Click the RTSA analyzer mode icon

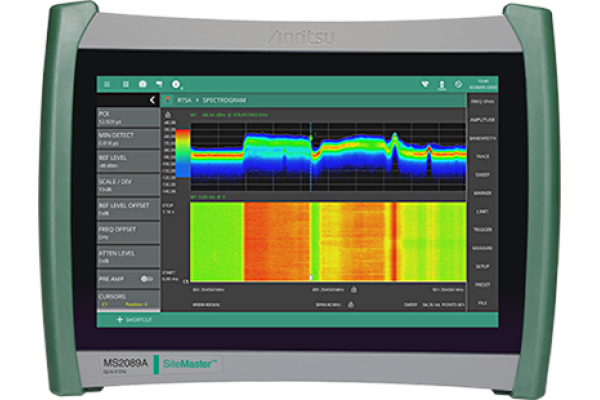click(168, 100)
